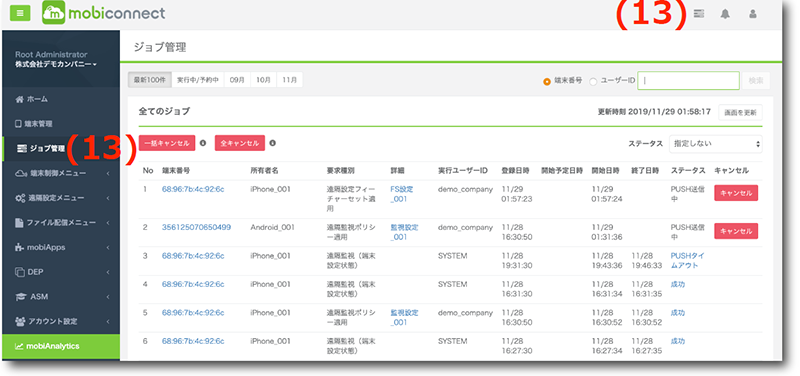This screenshot has width=800, height=376.
Task: Open device 68:96:7b:4c:92:6c in row 1
Action: click(x=193, y=189)
